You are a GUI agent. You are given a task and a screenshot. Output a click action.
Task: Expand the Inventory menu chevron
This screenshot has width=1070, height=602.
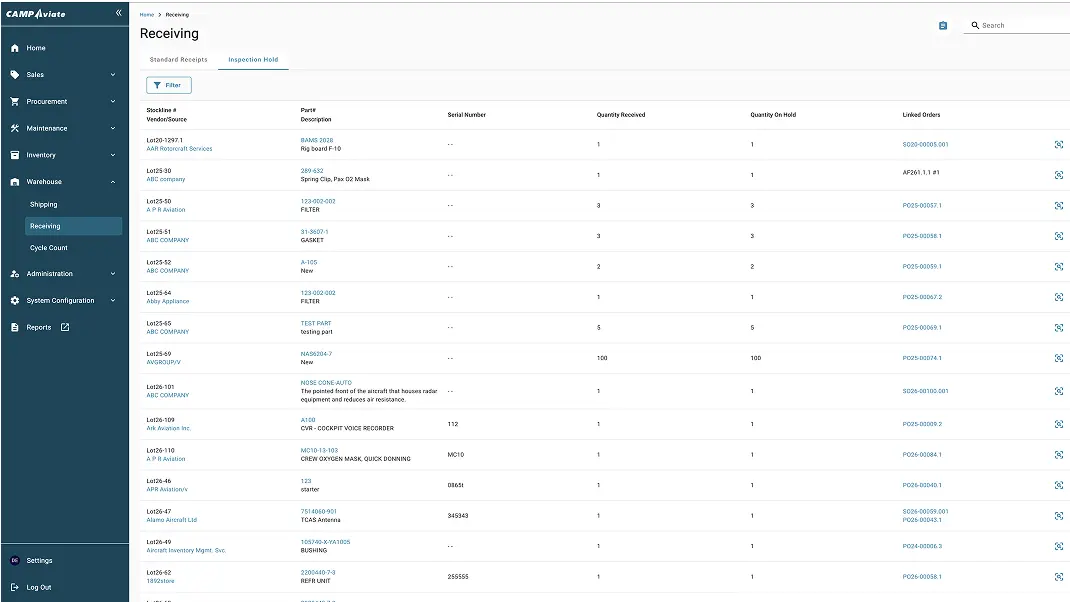pos(113,155)
